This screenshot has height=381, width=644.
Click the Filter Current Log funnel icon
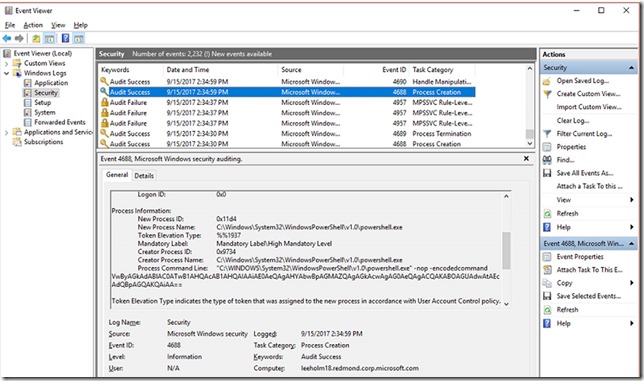pos(547,134)
